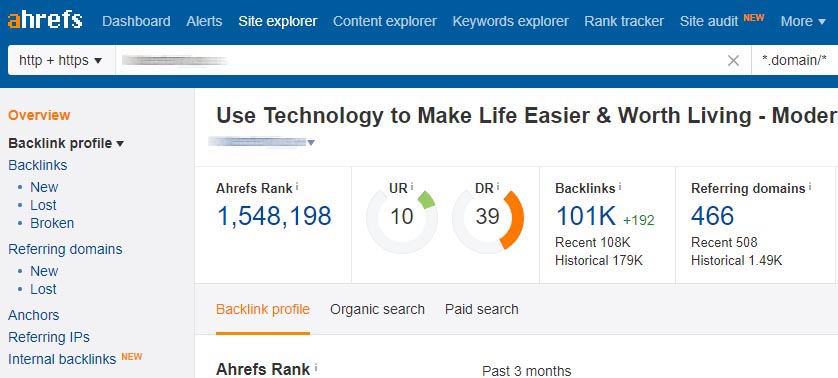Collapse the Backlink profile sidebar section
This screenshot has height=378, width=838.
coord(66,143)
